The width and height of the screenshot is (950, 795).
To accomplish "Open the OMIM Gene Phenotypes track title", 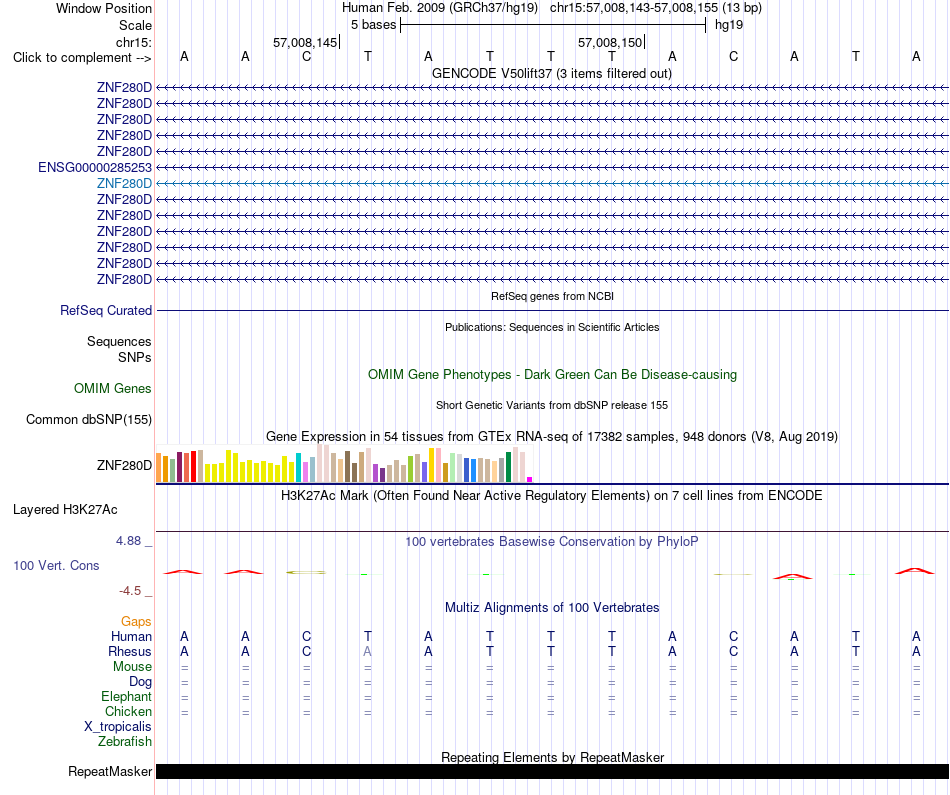I will point(552,374).
